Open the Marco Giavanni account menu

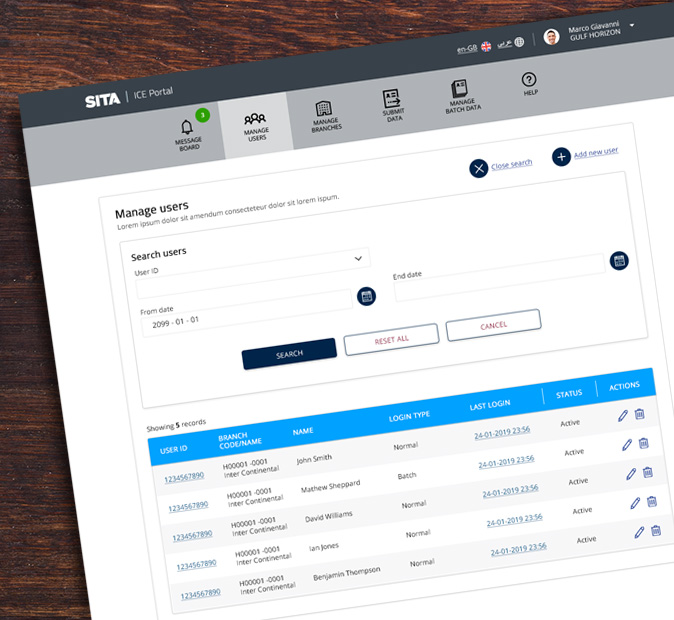coord(632,24)
